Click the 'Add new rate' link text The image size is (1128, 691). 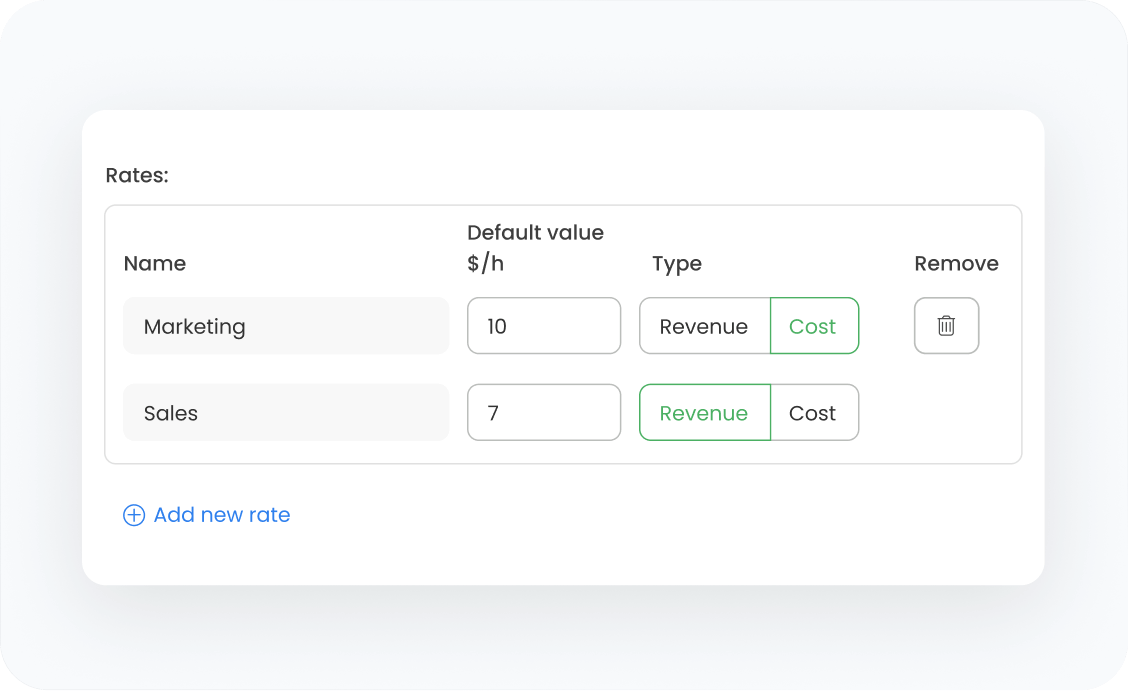(x=222, y=515)
